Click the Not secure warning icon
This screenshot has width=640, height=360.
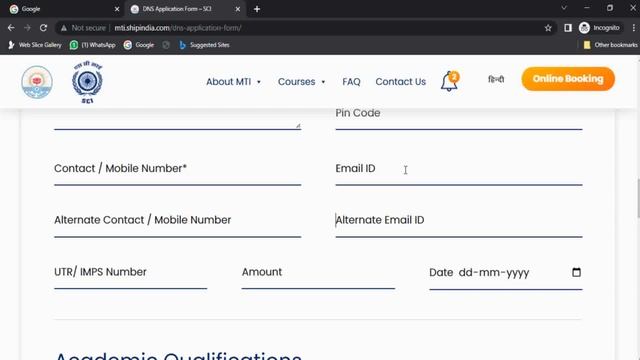pyautogui.click(x=64, y=28)
